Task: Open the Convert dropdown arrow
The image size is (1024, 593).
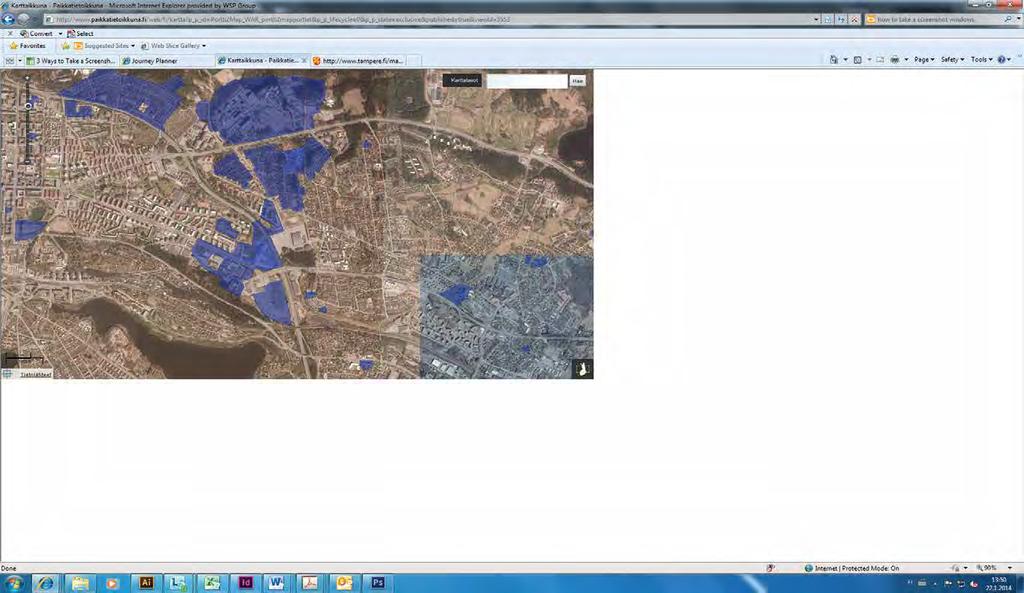Action: (60, 33)
